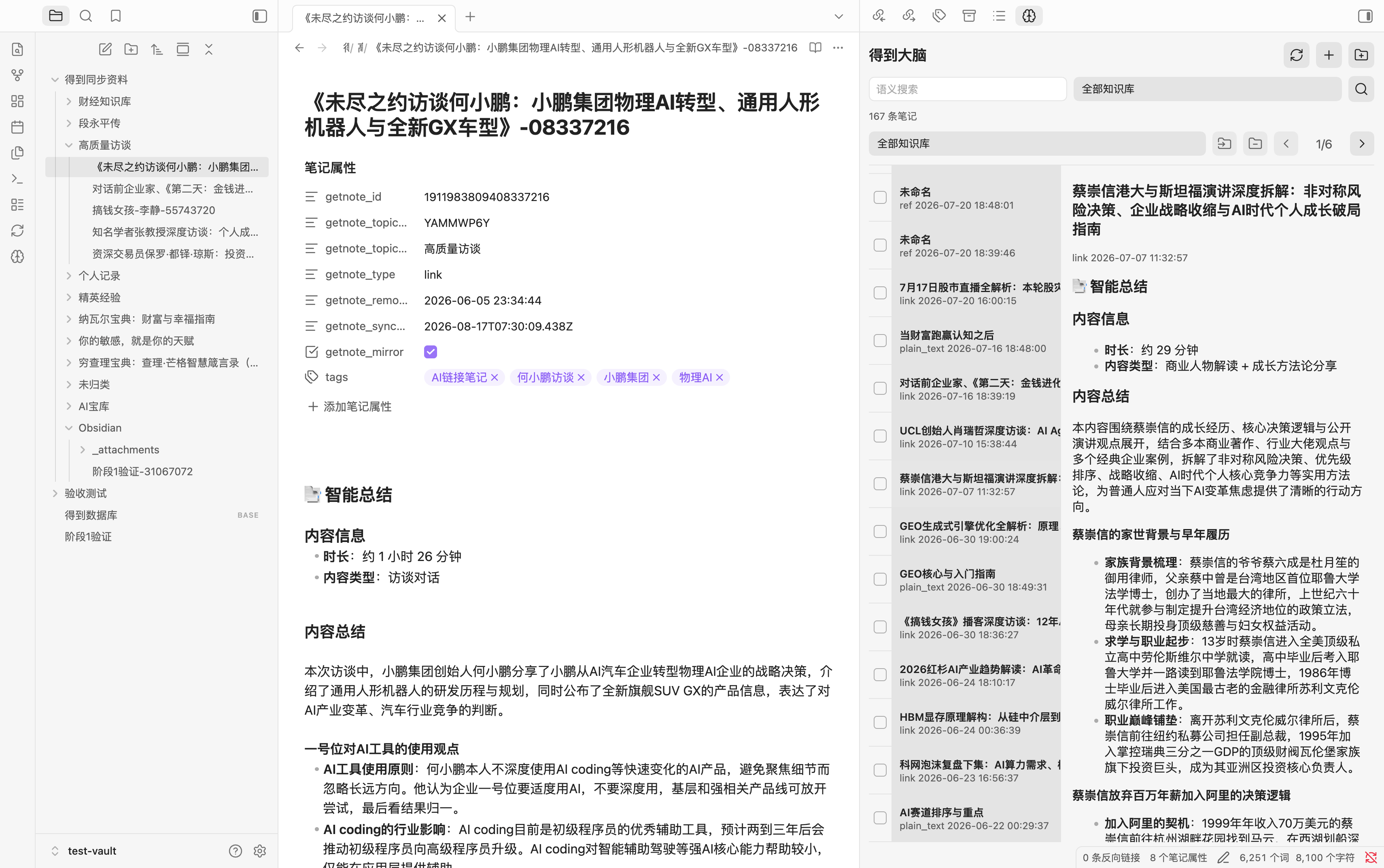Open the file explorer folder tab
Screen dimensions: 1384x868
[56, 16]
